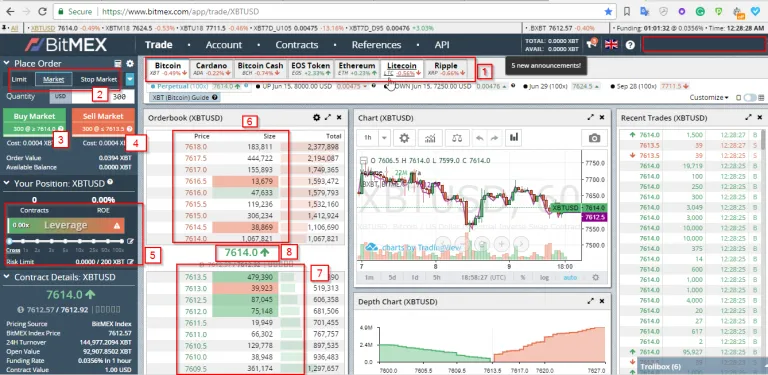Toggle the switch beside Customize
This screenshot has width=768, height=375.
click(749, 98)
